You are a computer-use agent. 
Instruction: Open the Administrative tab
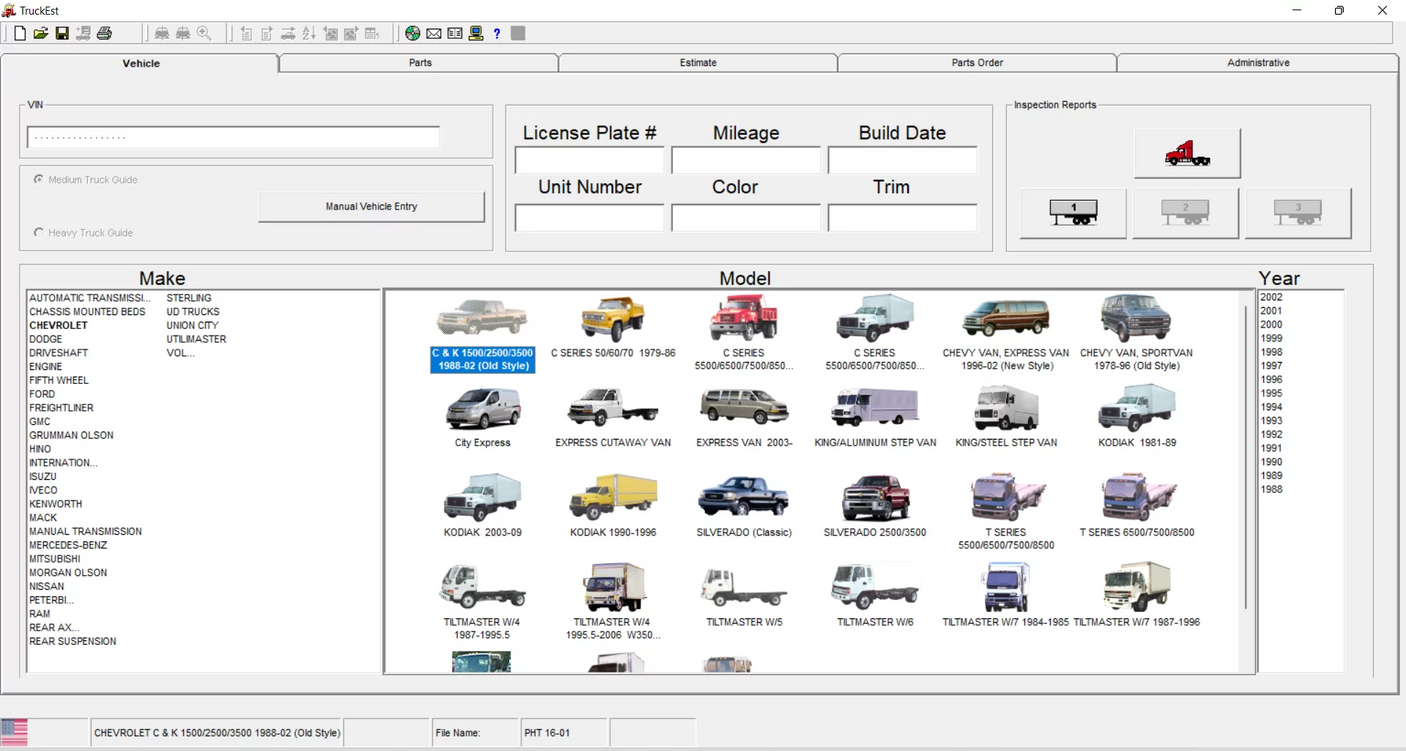point(1257,62)
